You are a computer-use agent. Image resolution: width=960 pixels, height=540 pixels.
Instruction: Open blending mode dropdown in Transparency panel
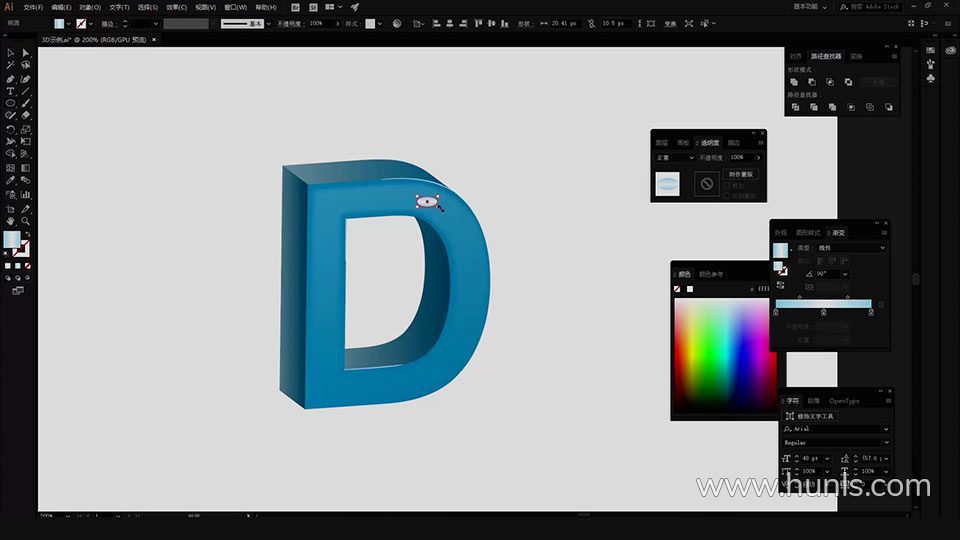675,158
